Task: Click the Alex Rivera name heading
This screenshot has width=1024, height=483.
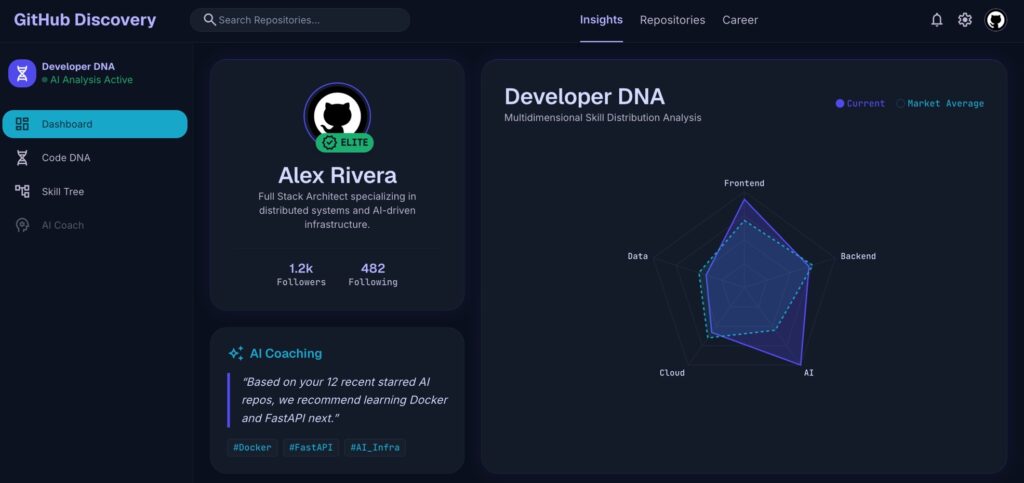Action: tap(337, 175)
